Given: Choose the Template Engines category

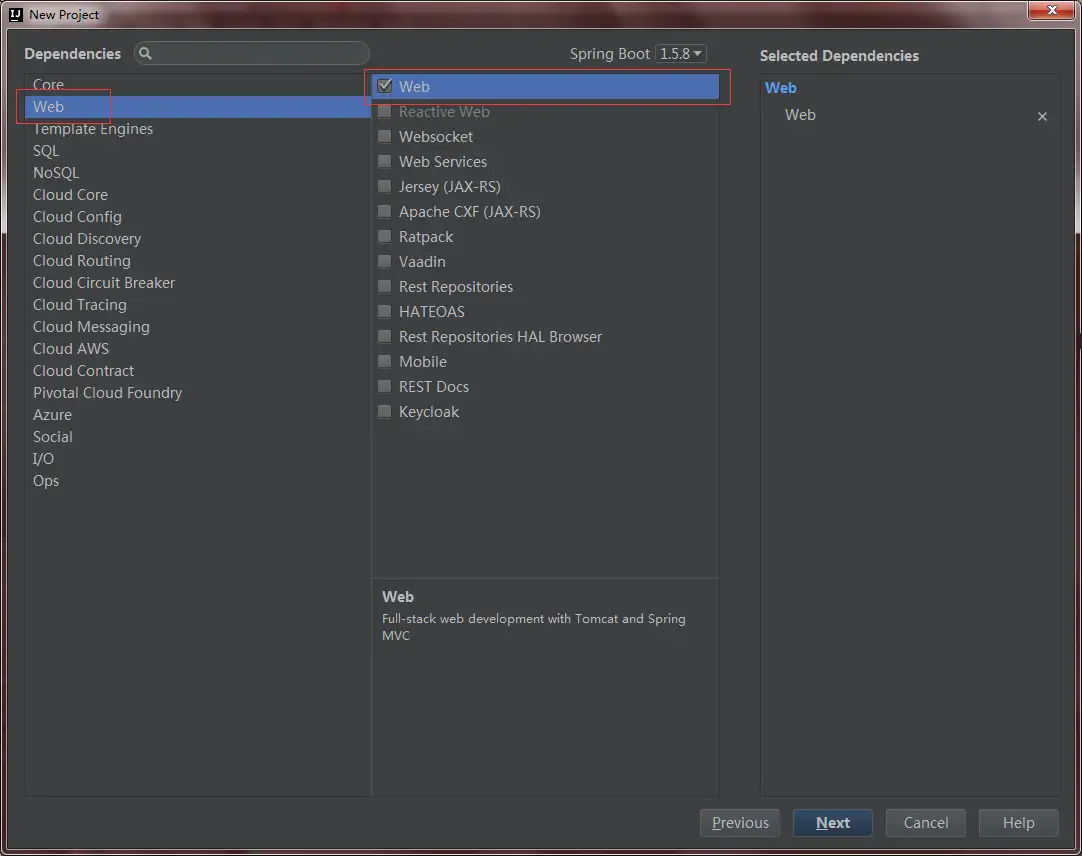Looking at the screenshot, I should 93,129.
